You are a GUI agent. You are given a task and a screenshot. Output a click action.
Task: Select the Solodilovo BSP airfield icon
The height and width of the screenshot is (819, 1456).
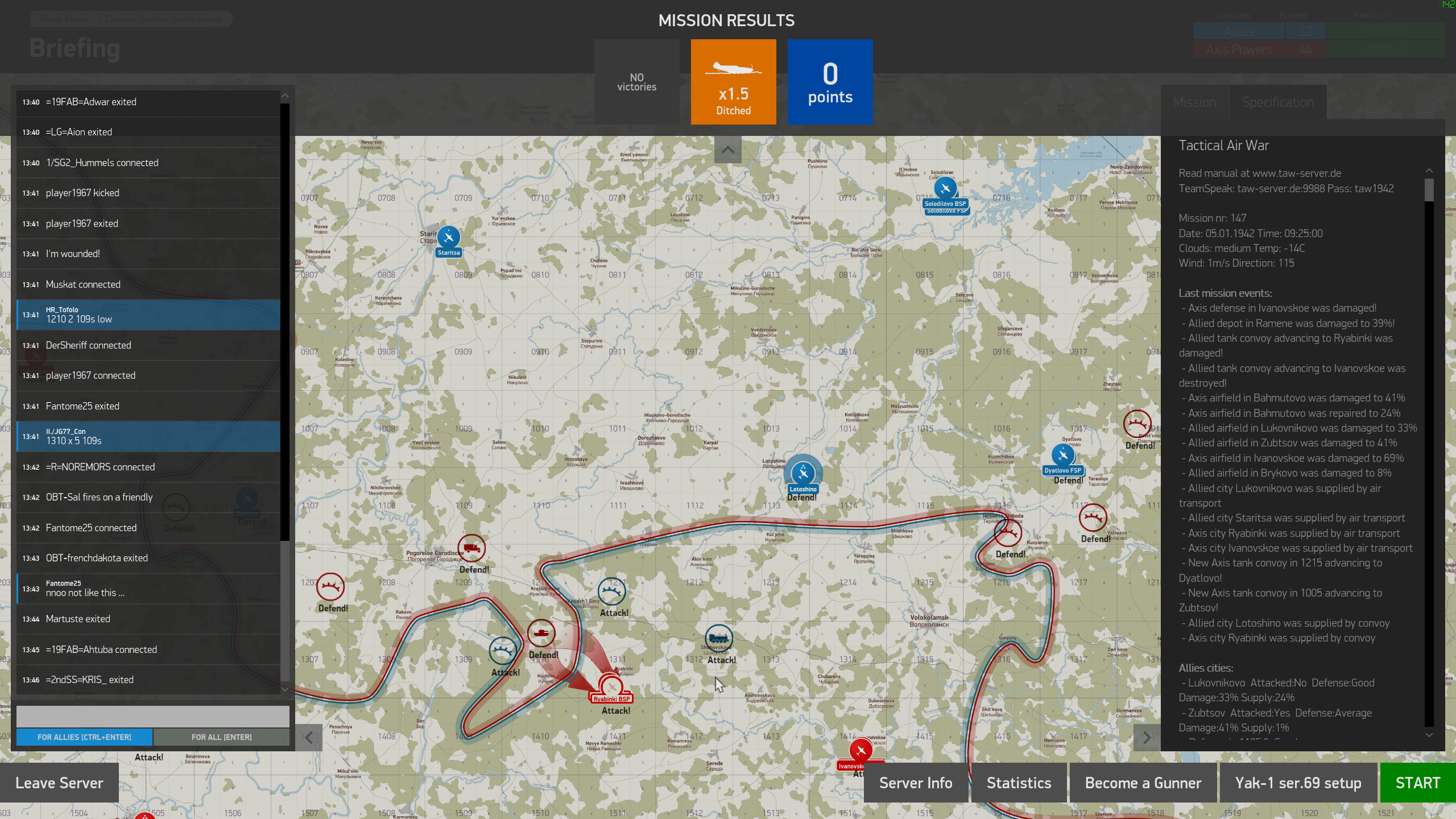[945, 188]
